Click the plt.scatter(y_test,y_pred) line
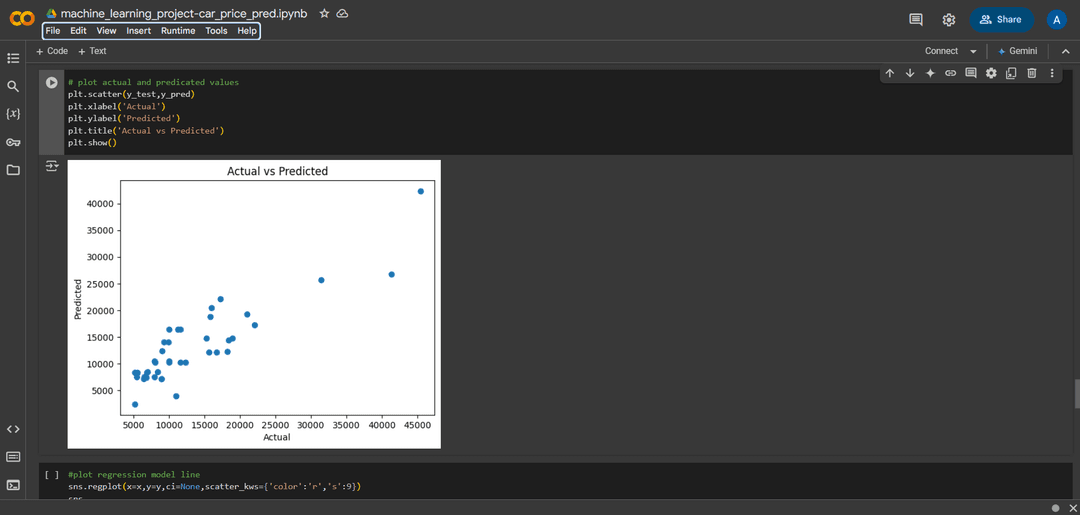 point(131,94)
